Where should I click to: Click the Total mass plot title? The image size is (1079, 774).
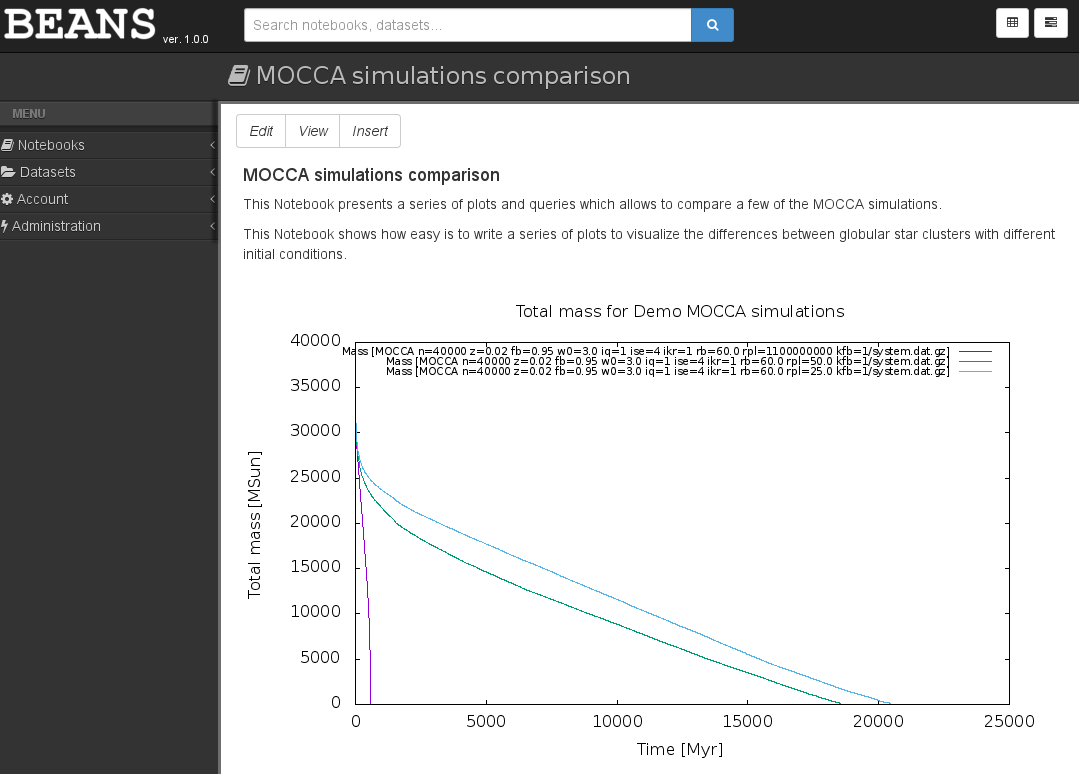tap(680, 311)
